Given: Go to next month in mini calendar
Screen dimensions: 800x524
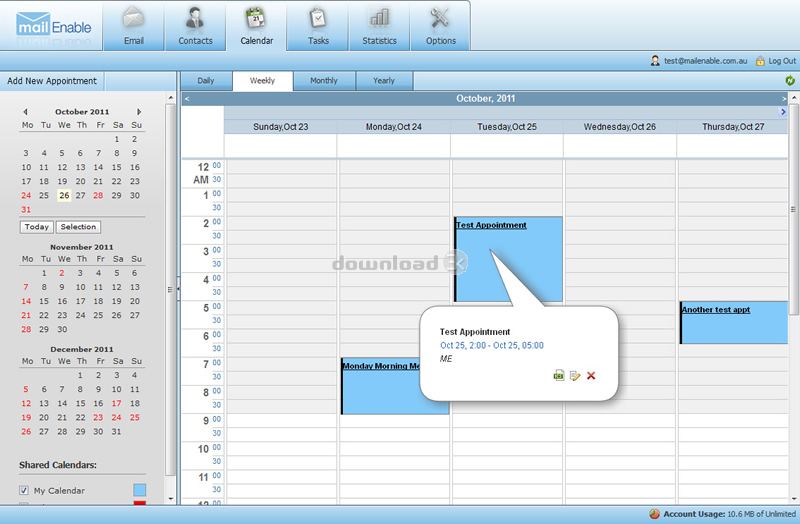Looking at the screenshot, I should coord(139,112).
